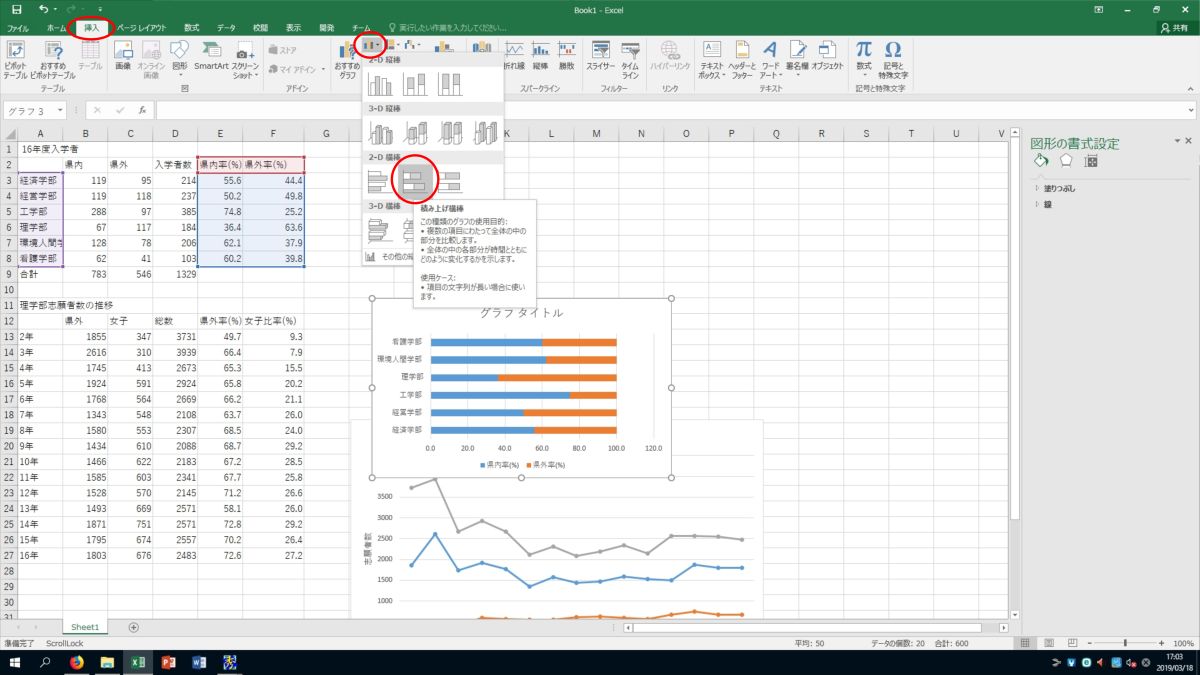Image resolution: width=1200 pixels, height=675 pixels.
Task: Switch to the ページレイアウト tab
Action: click(142, 28)
